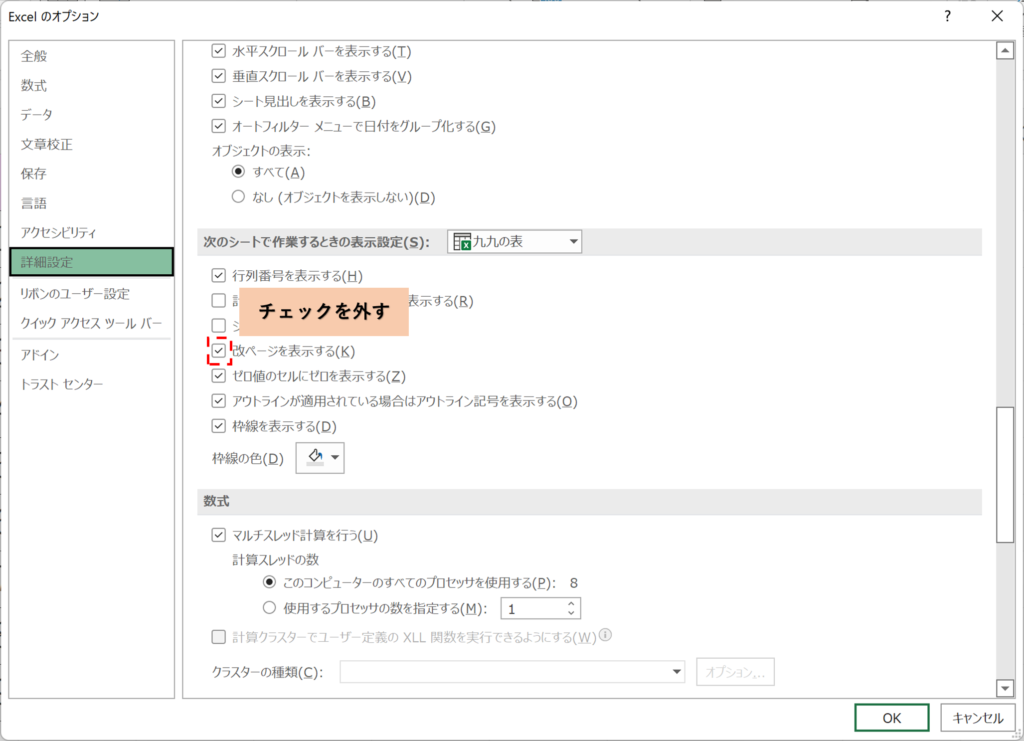Click the vertical scrollbar thumb
The height and width of the screenshot is (741, 1024).
1006,475
